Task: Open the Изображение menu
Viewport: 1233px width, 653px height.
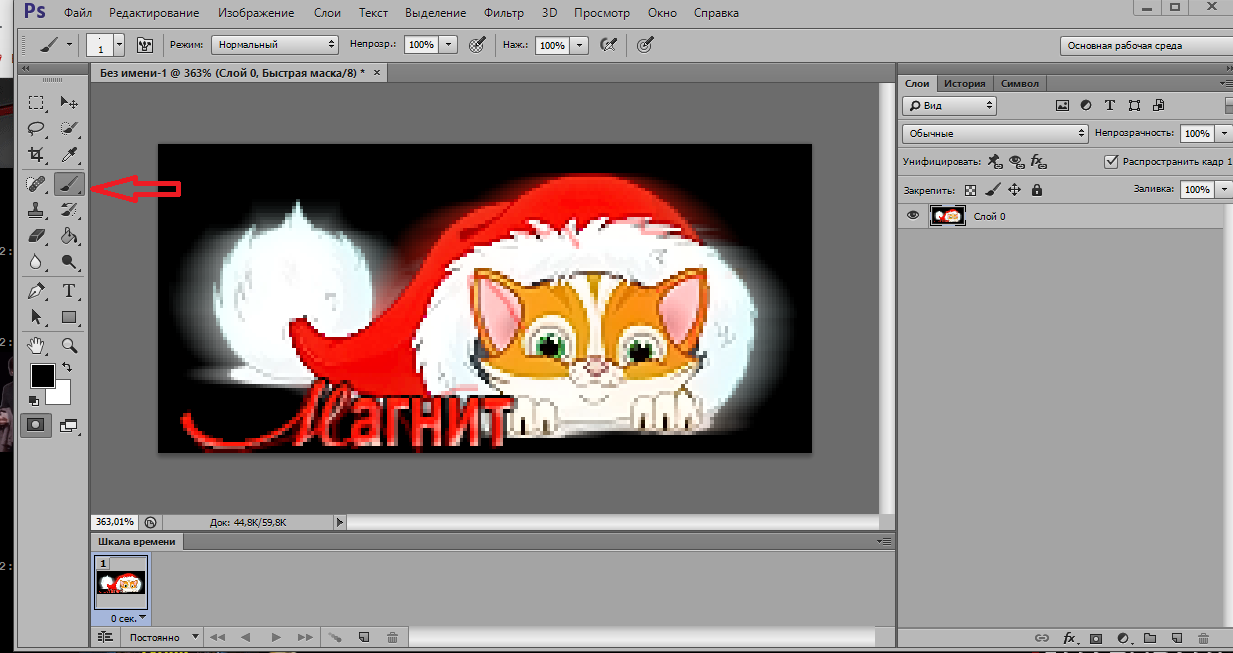Action: 254,13
